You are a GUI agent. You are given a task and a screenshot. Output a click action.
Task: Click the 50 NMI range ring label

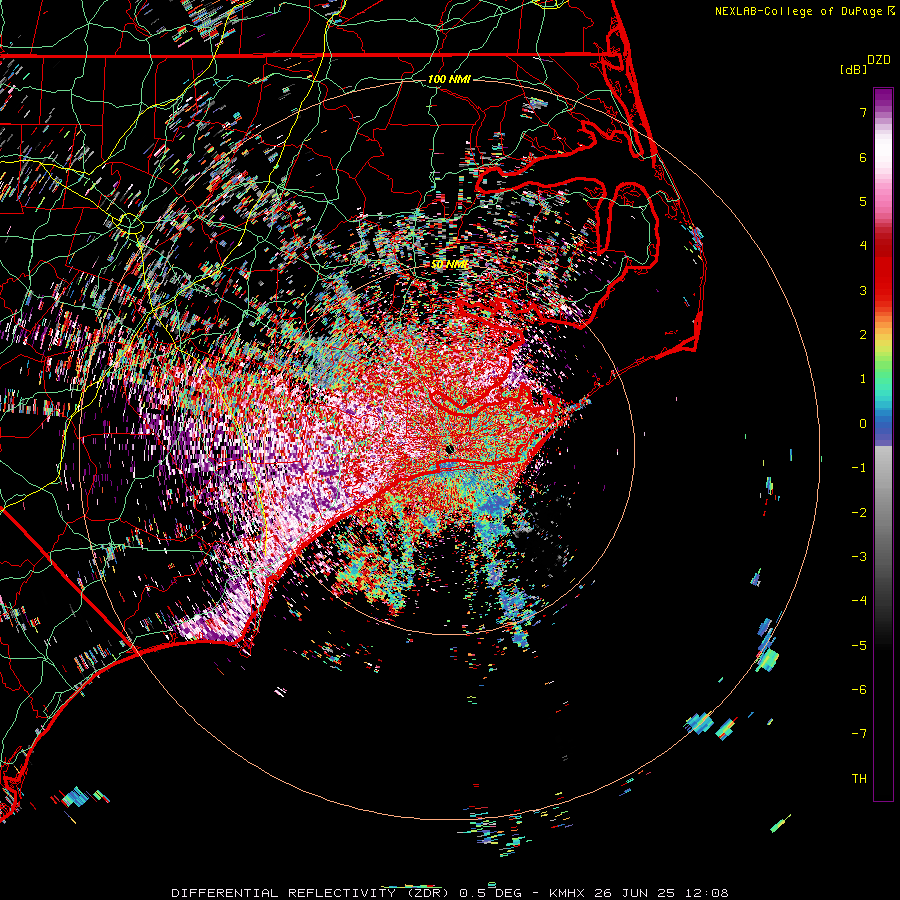(449, 264)
